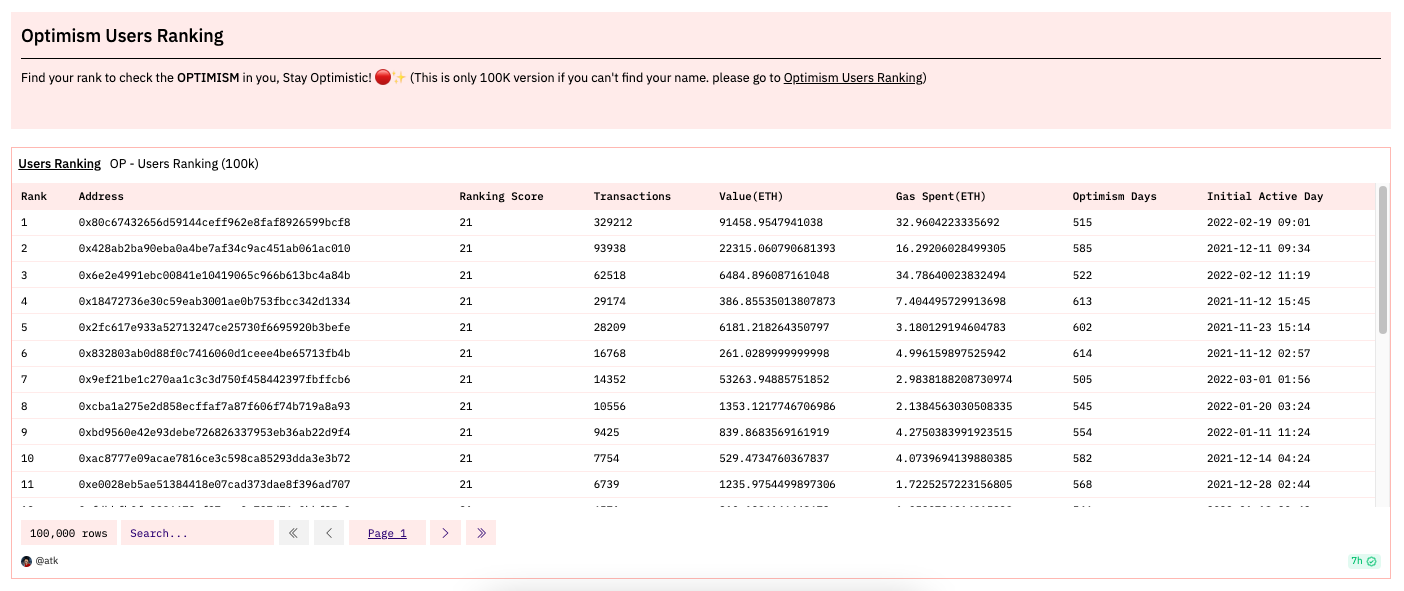
Task: Open the Users Ranking query title link
Action: coord(60,163)
